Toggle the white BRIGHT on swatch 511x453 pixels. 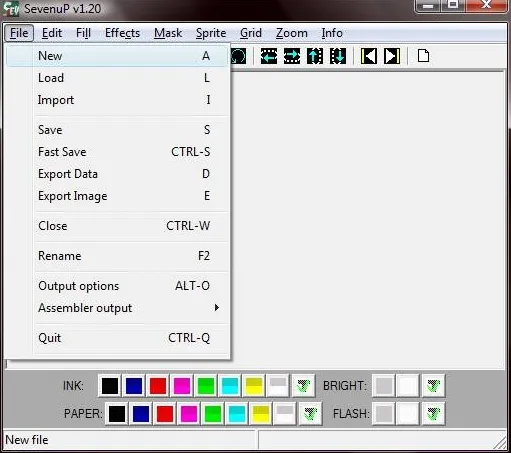[x=407, y=386]
